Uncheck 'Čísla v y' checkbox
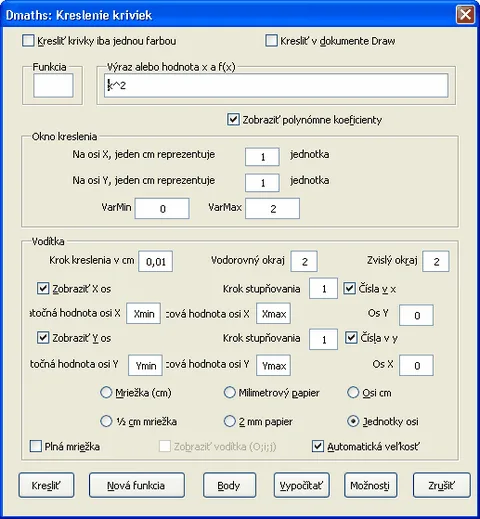 (351, 338)
